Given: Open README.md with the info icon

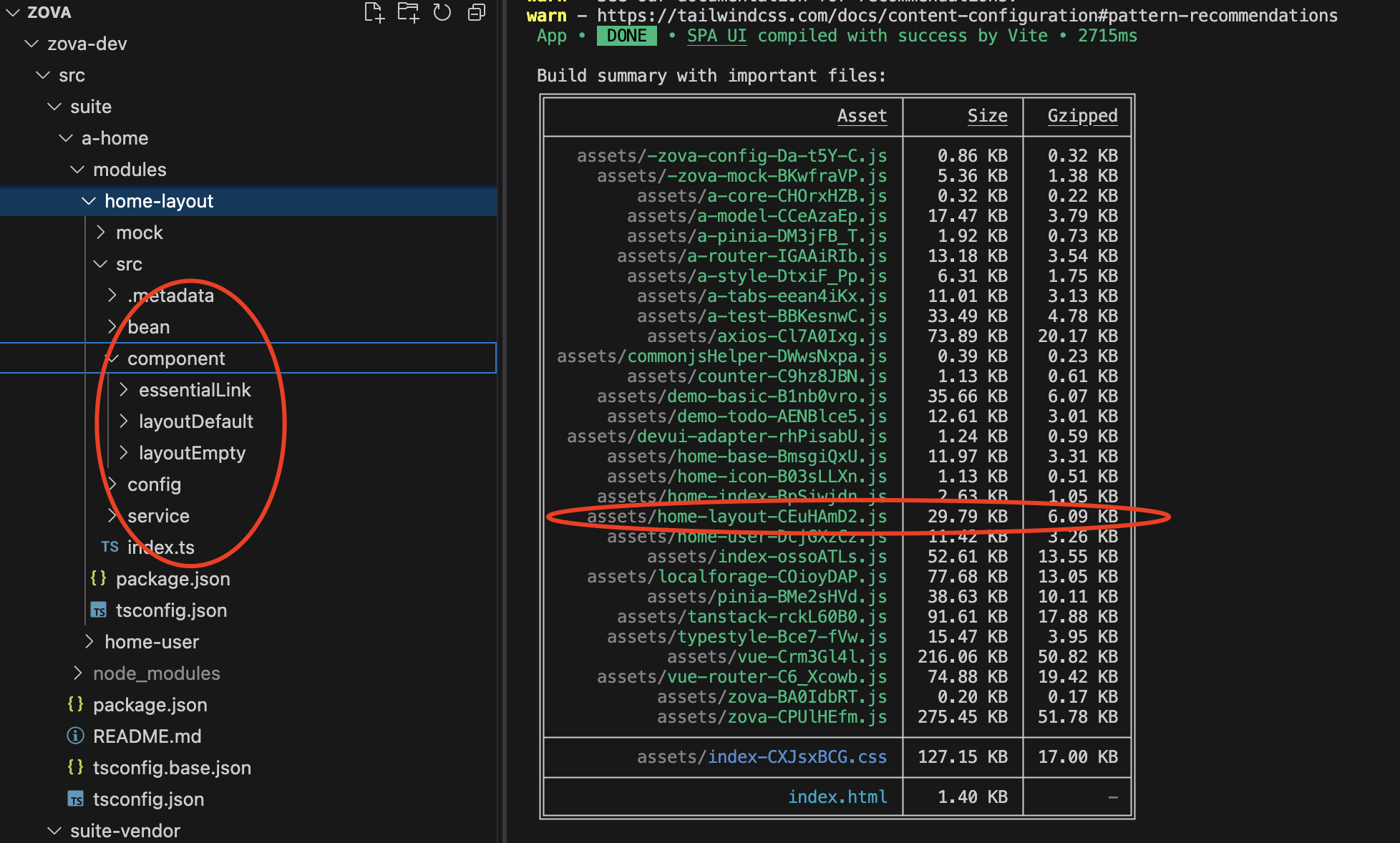Looking at the screenshot, I should [x=147, y=736].
